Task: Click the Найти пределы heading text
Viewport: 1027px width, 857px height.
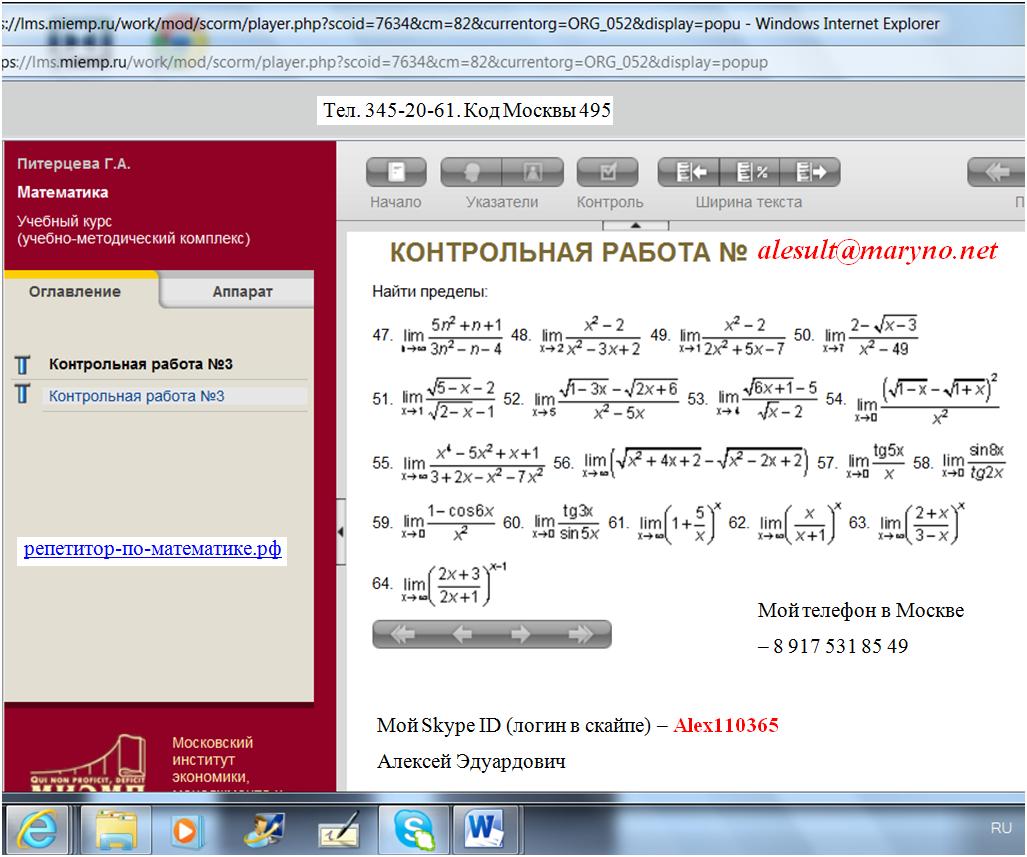Action: click(430, 292)
